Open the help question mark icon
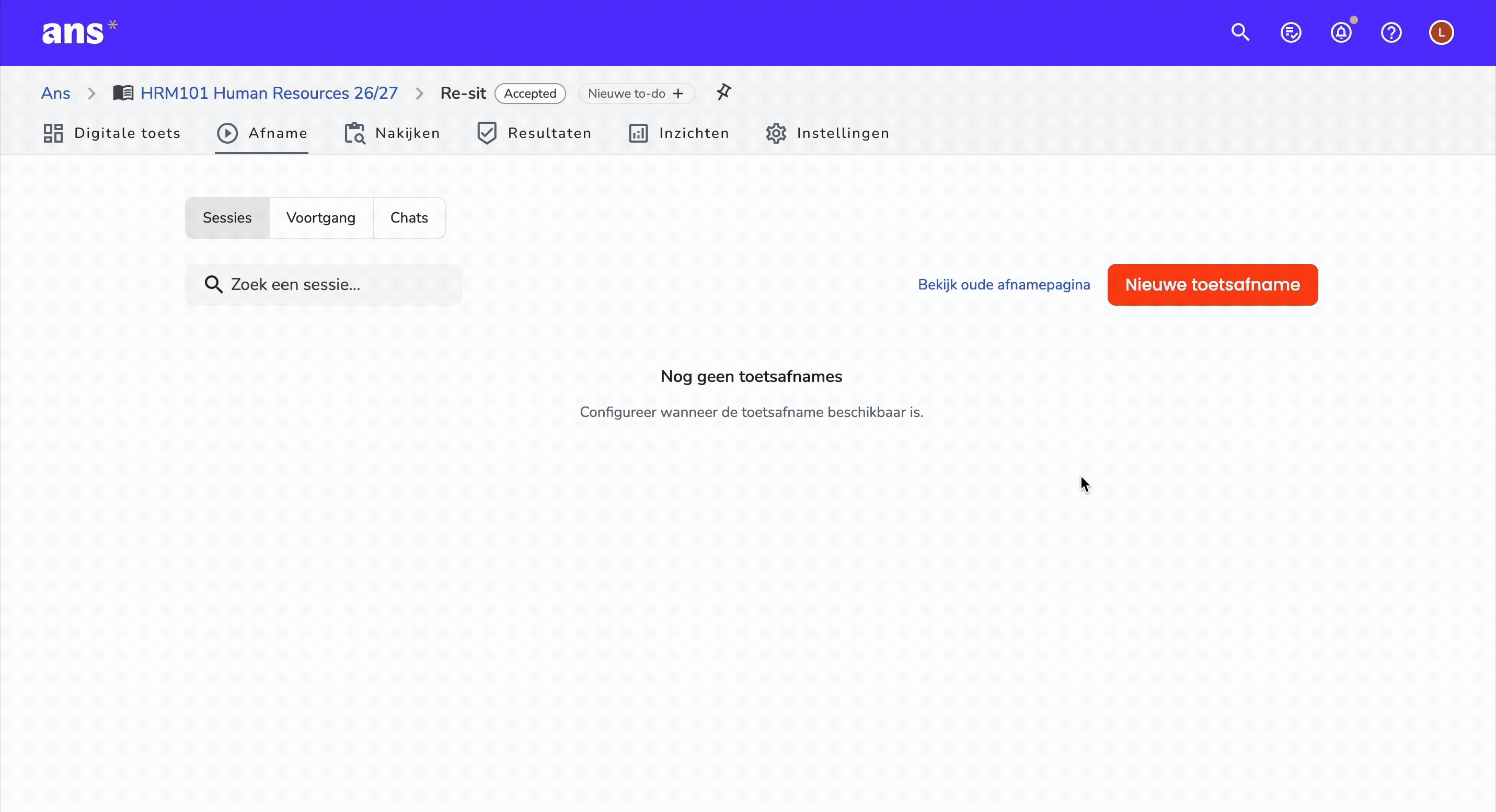This screenshot has height=812, width=1496. [1391, 32]
